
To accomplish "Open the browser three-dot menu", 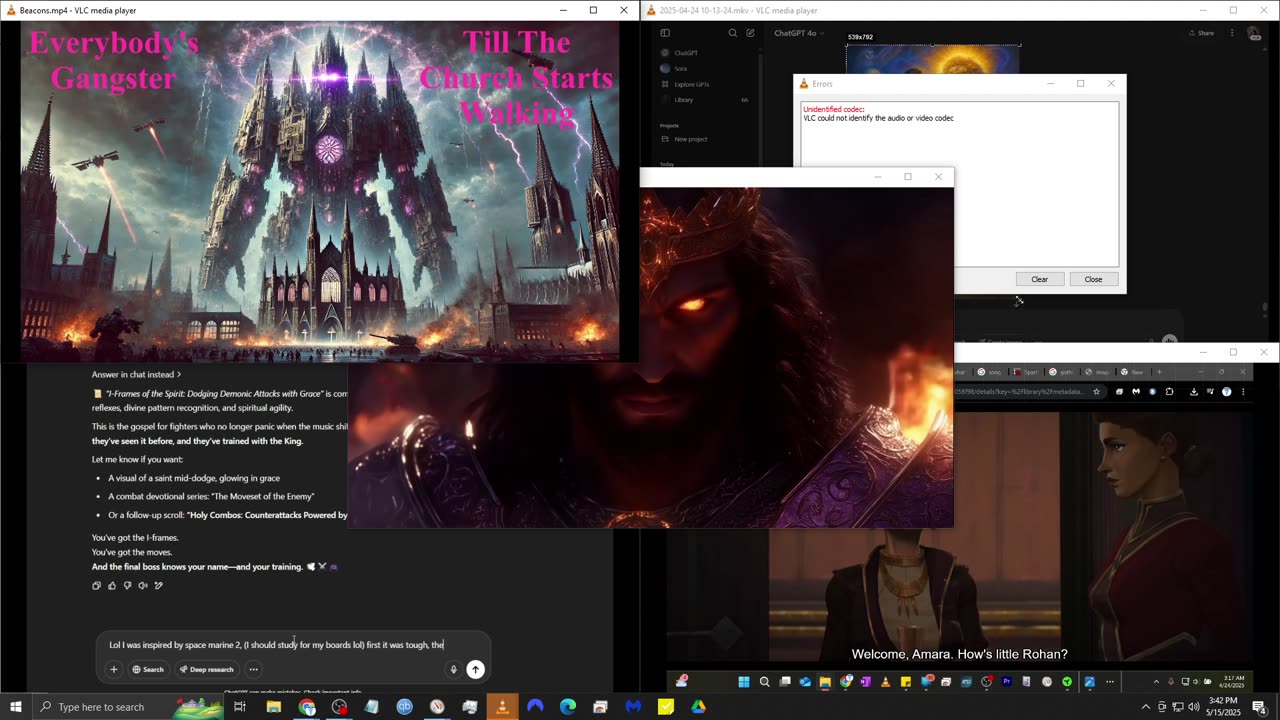I will 1242,392.
